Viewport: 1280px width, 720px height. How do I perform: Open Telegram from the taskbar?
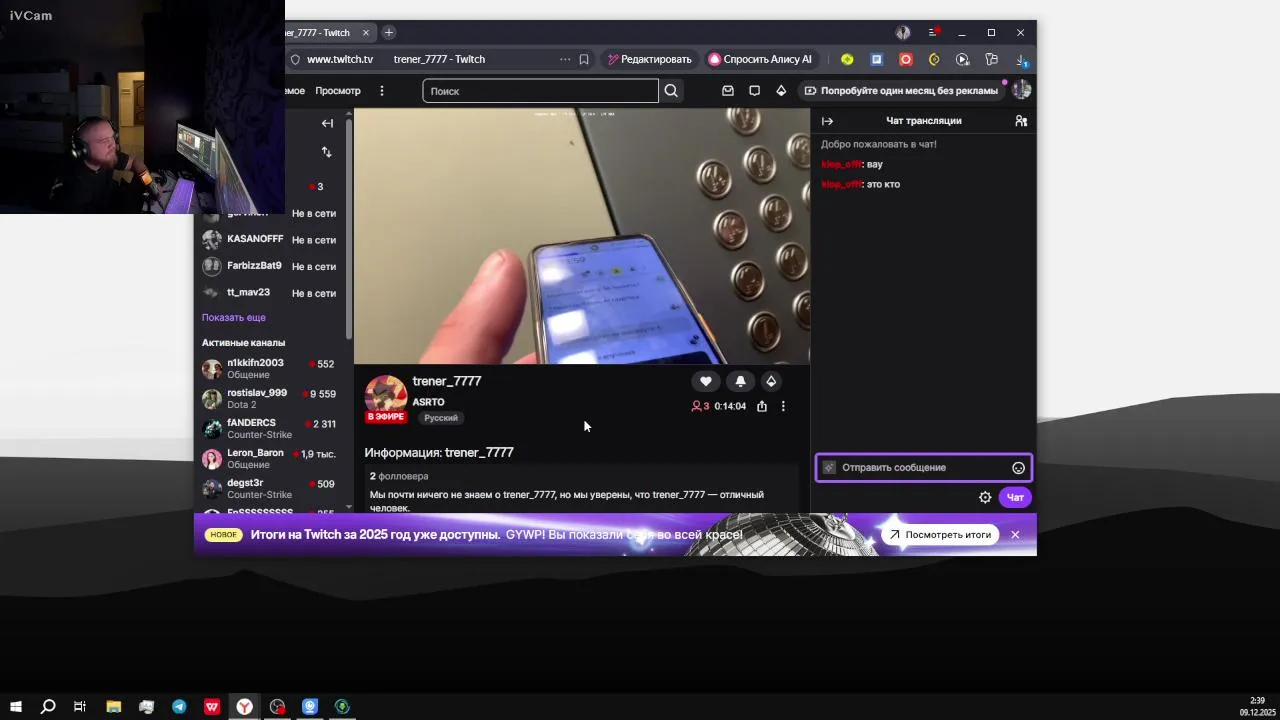pos(179,706)
